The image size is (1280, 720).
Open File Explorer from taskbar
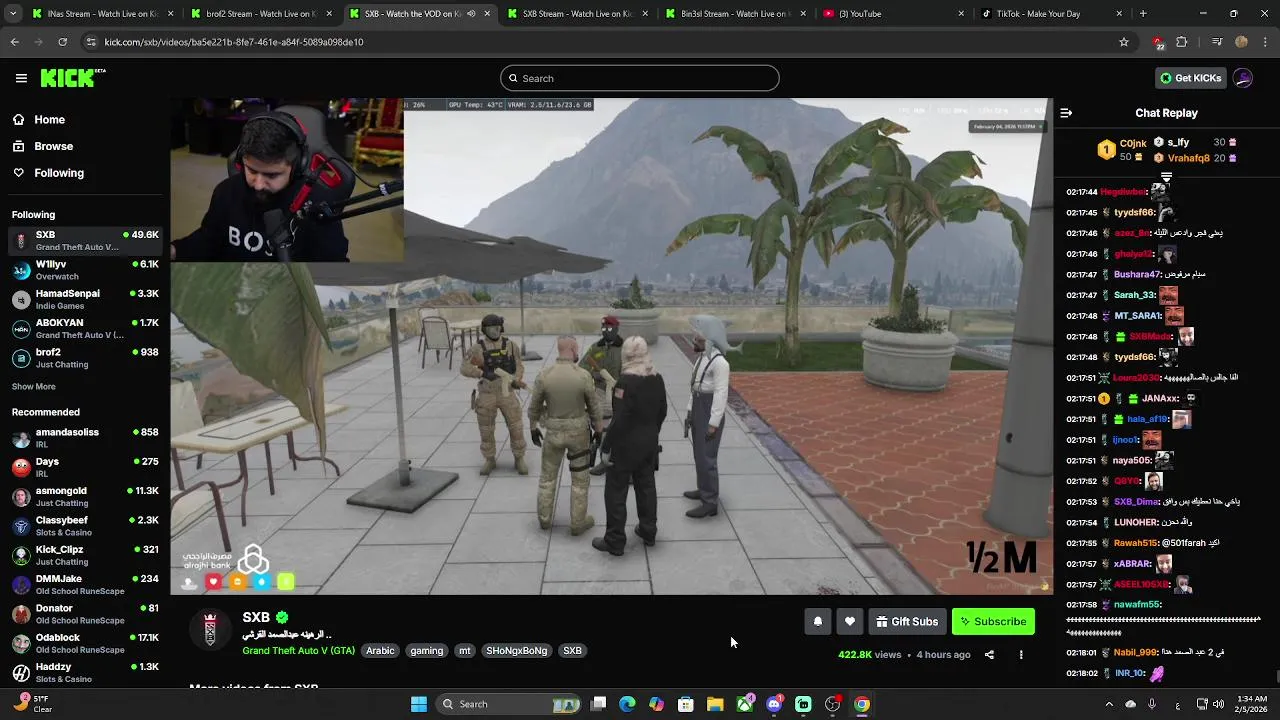[x=715, y=704]
